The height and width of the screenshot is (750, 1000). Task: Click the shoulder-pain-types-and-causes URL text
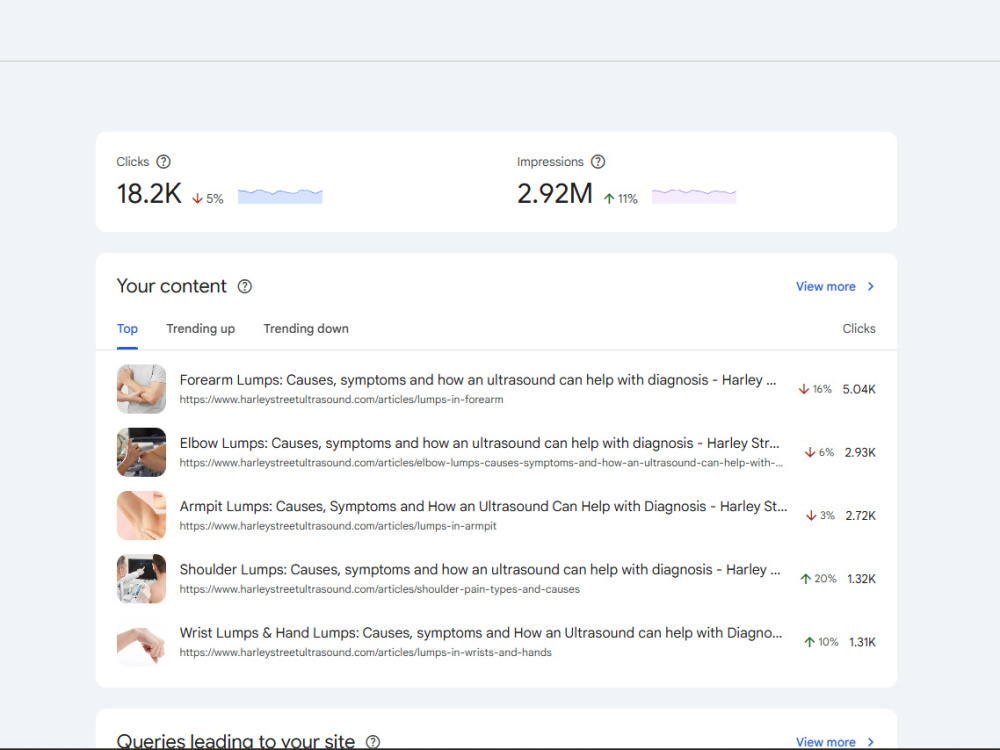point(379,589)
